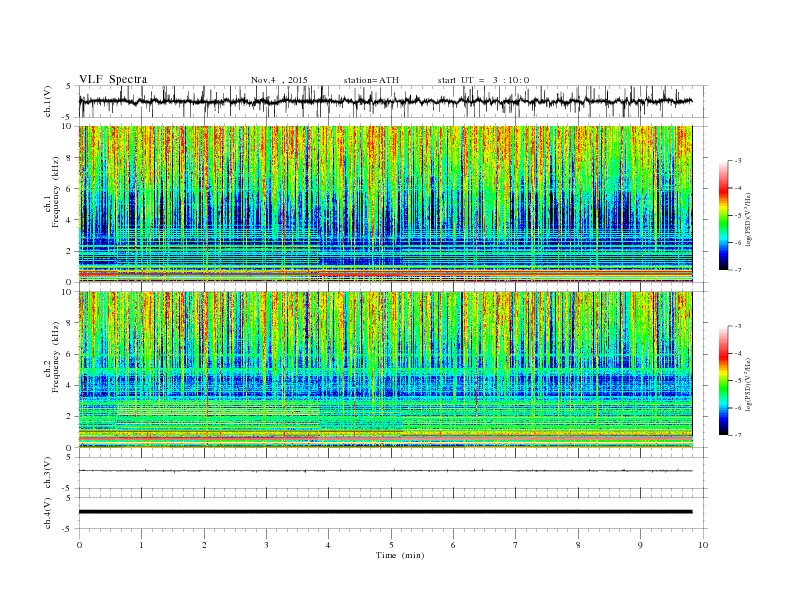The image size is (792, 612).
Task: Click the "-7" tick on lower colorbar
Action: pos(737,435)
